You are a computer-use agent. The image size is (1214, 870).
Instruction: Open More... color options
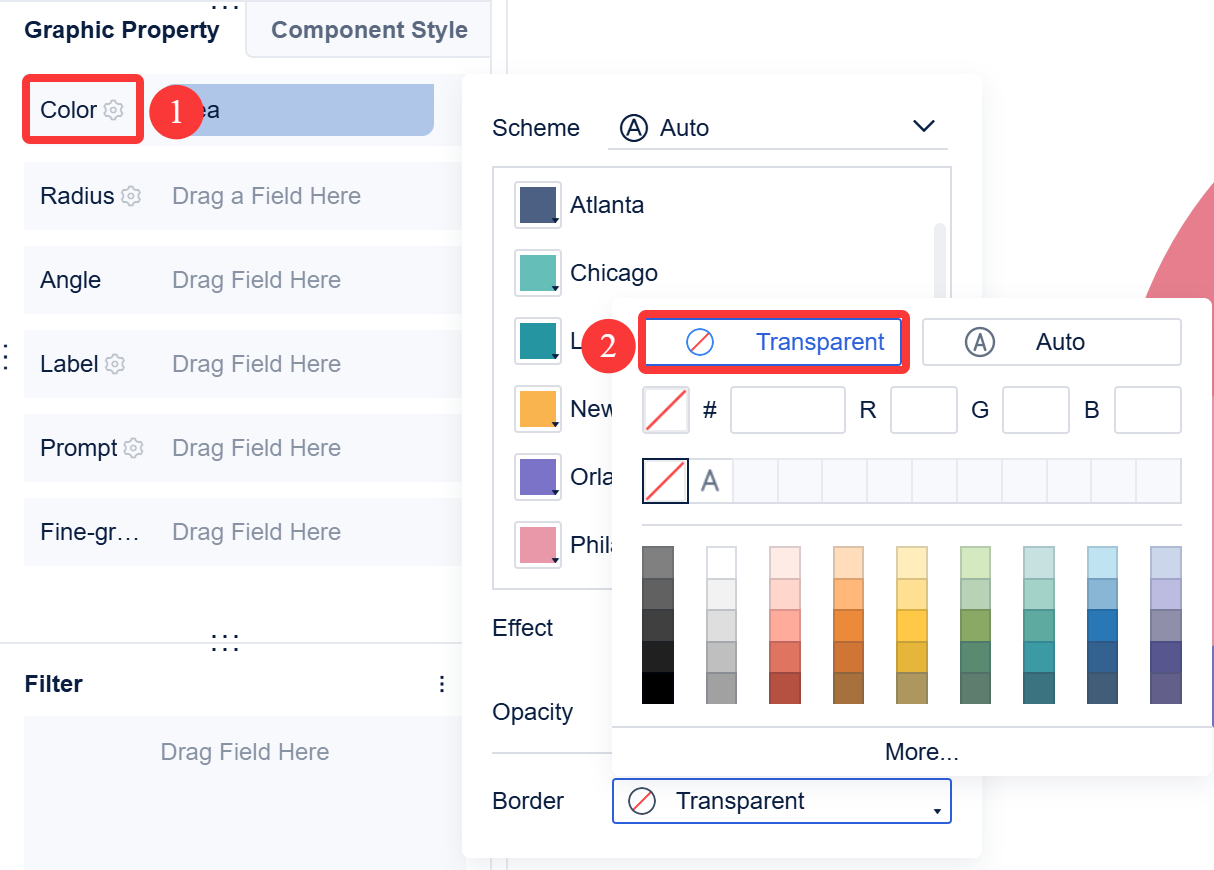(922, 752)
